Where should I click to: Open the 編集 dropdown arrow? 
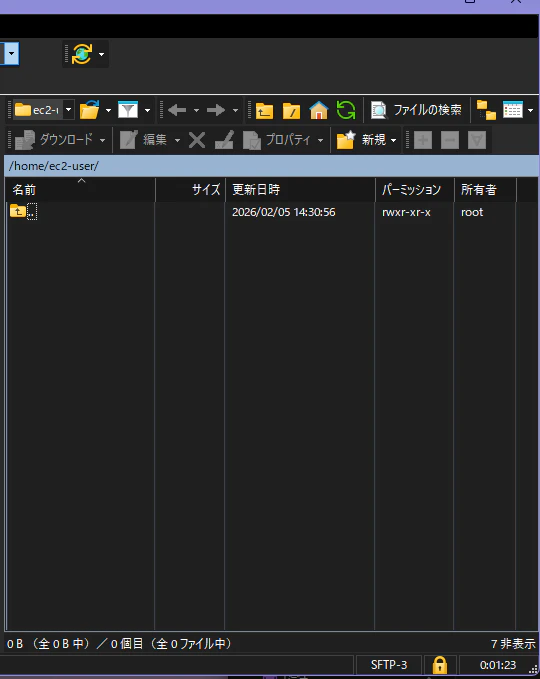177,140
